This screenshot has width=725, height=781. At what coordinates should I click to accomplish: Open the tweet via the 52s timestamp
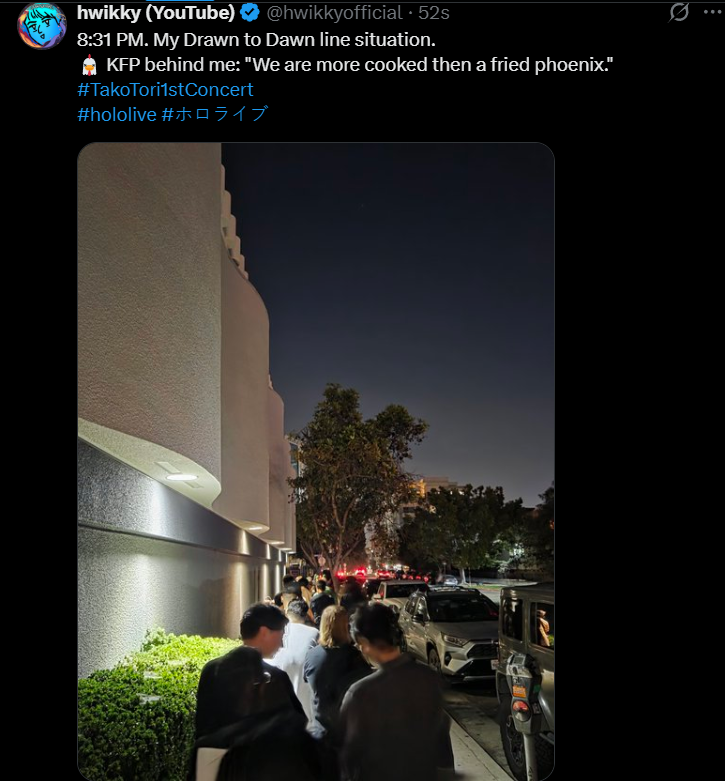(x=434, y=13)
